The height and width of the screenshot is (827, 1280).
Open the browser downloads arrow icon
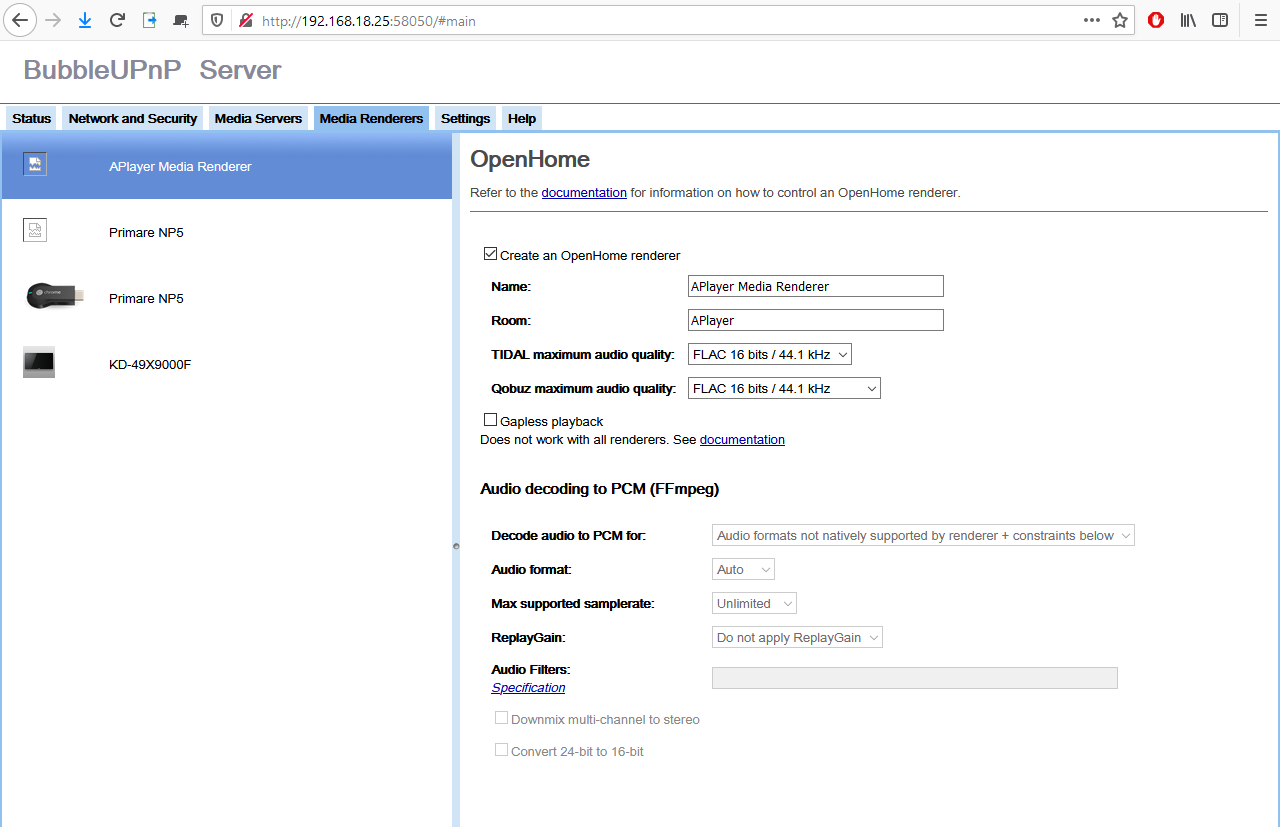[x=85, y=20]
